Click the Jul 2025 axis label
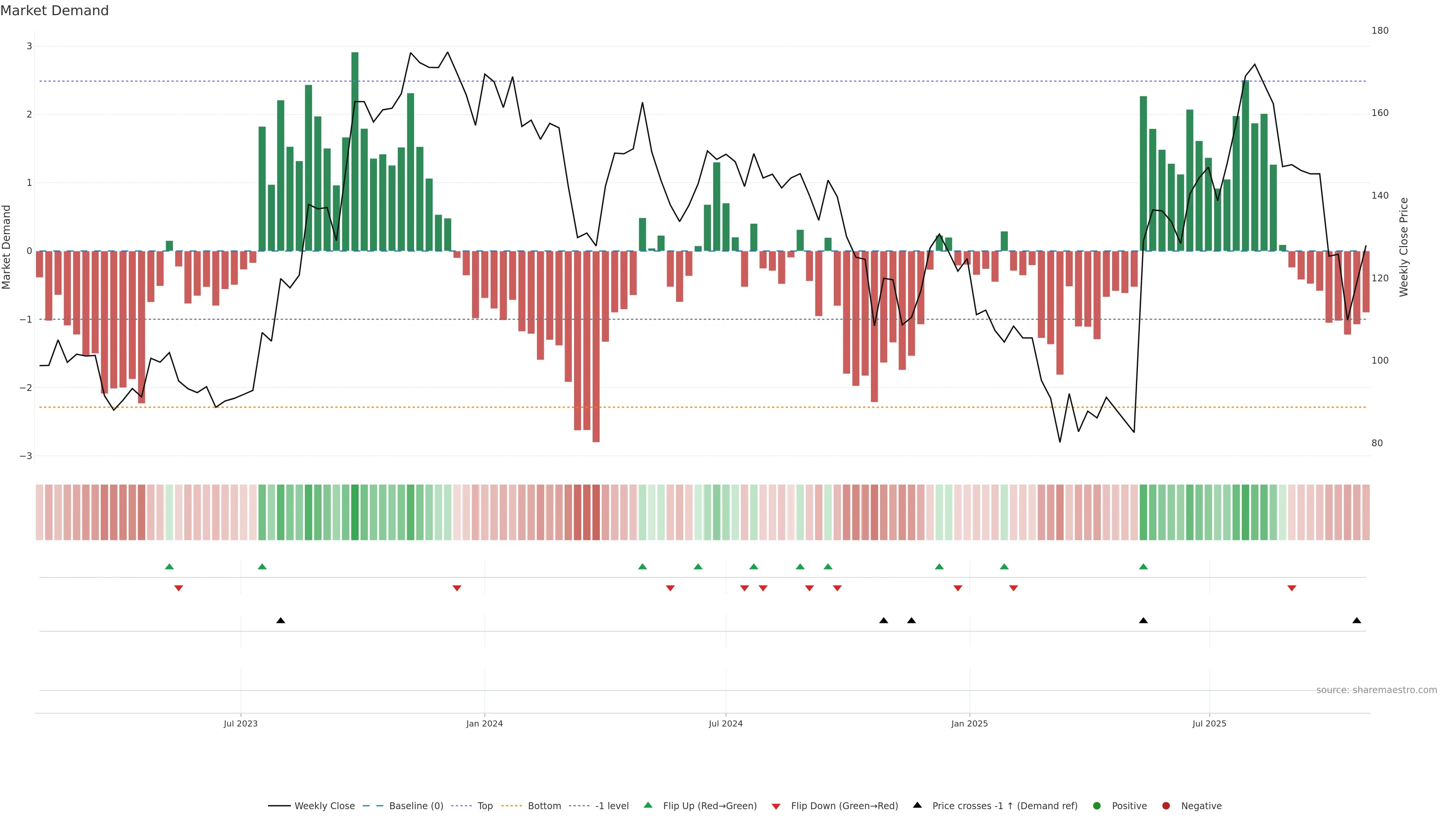Screen dimensions: 1456x819 [1209, 723]
